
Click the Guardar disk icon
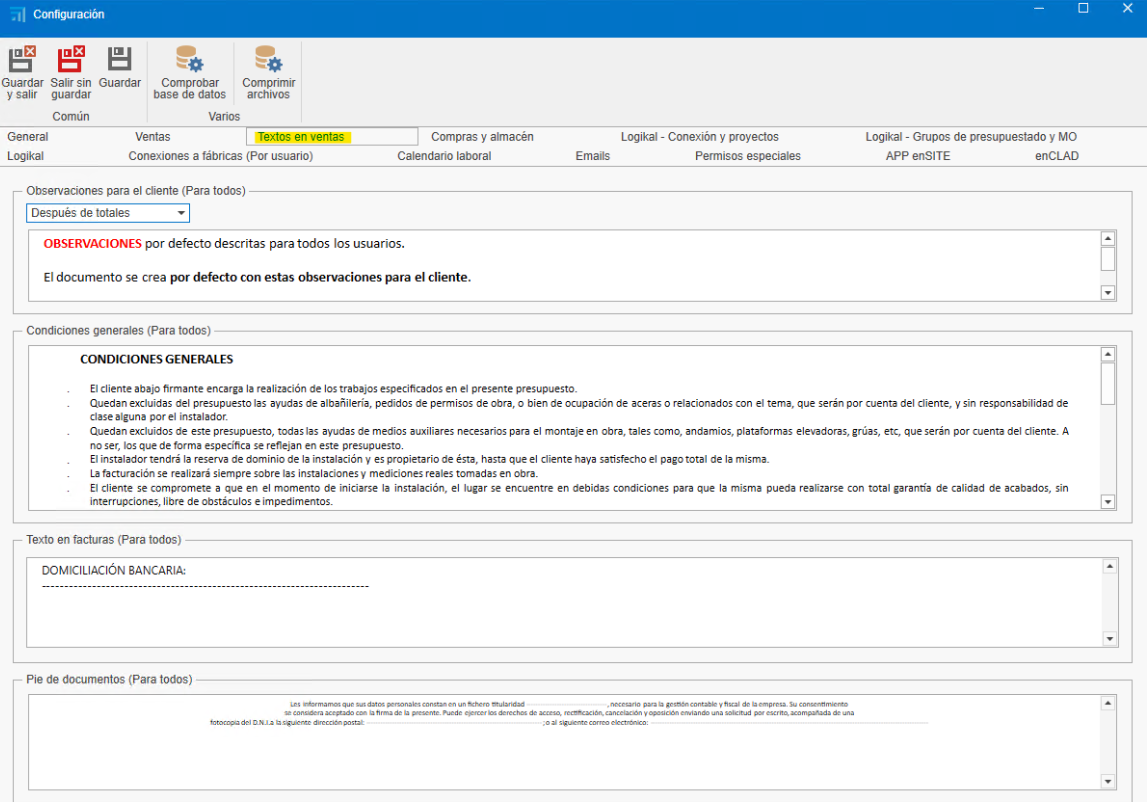coord(119,59)
